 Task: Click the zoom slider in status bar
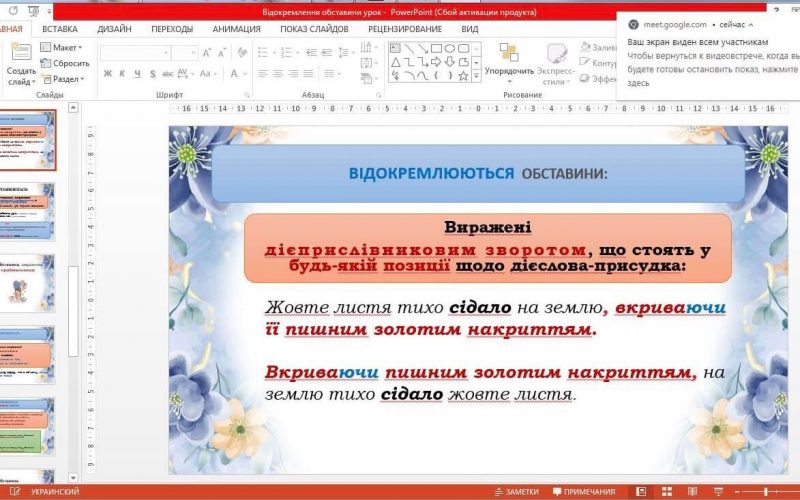tap(767, 492)
